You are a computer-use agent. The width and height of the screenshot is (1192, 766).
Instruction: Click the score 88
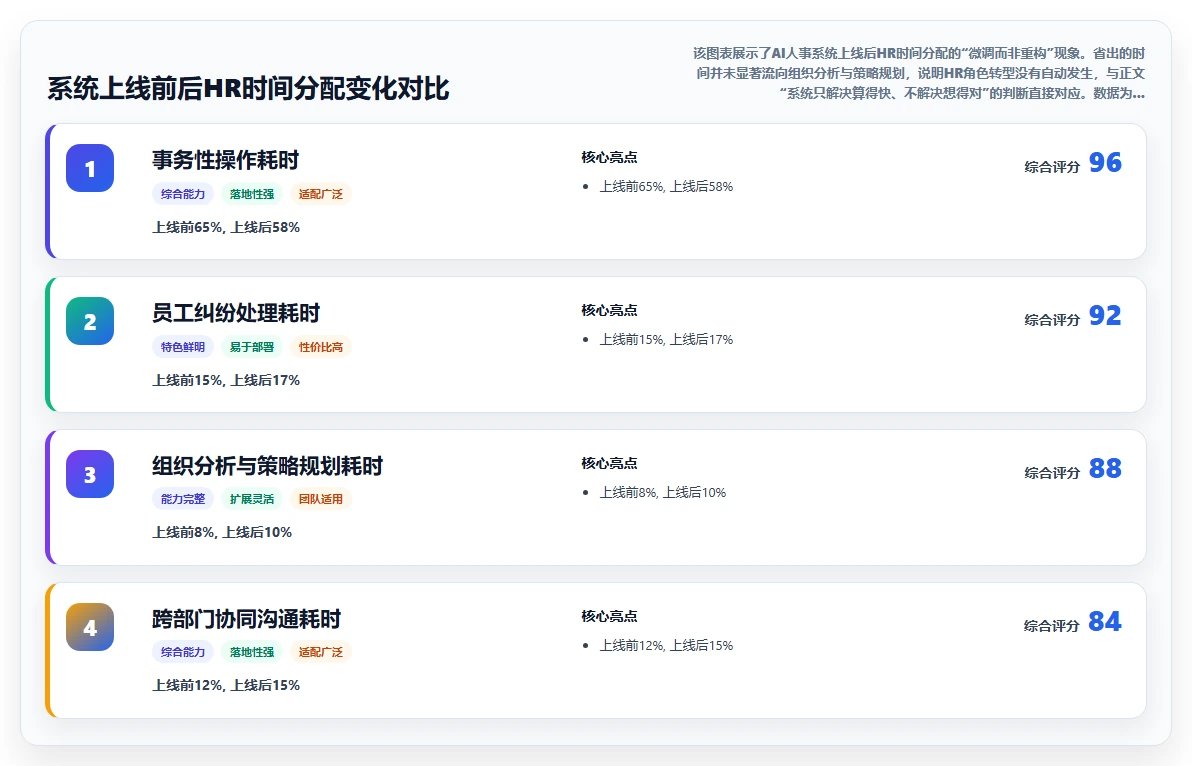click(1105, 468)
